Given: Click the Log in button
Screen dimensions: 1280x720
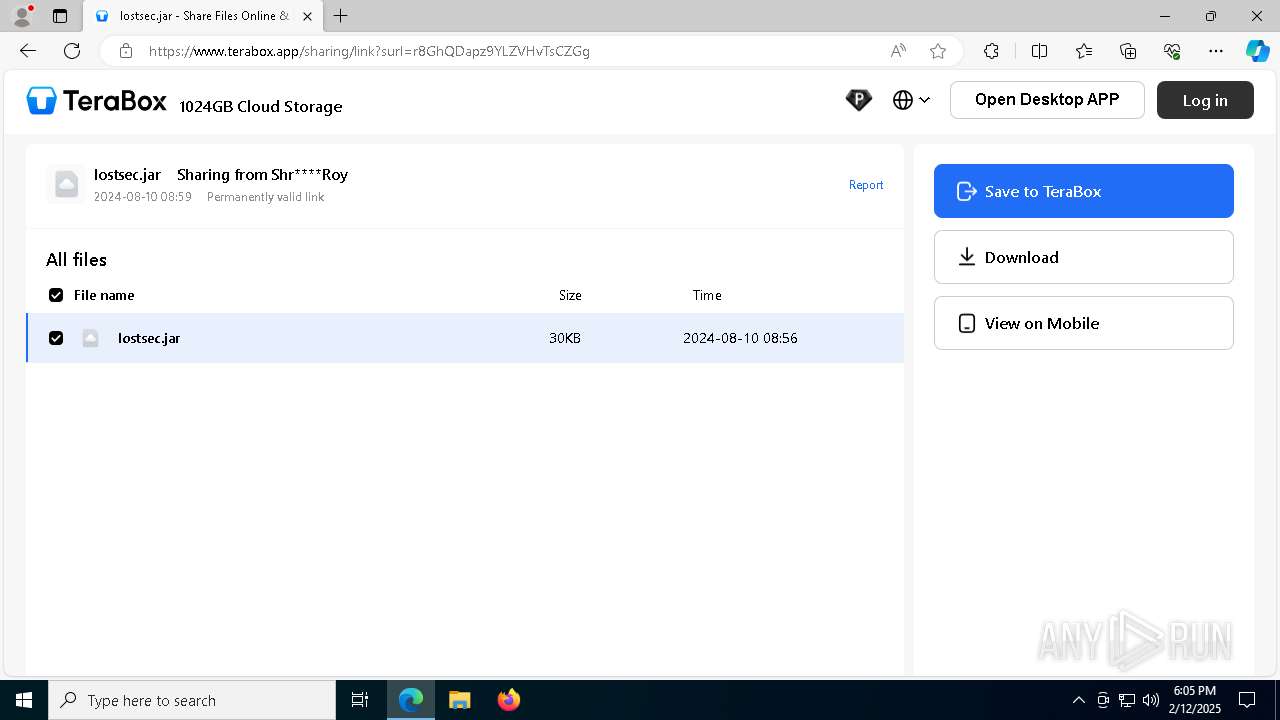Looking at the screenshot, I should (x=1205, y=100).
